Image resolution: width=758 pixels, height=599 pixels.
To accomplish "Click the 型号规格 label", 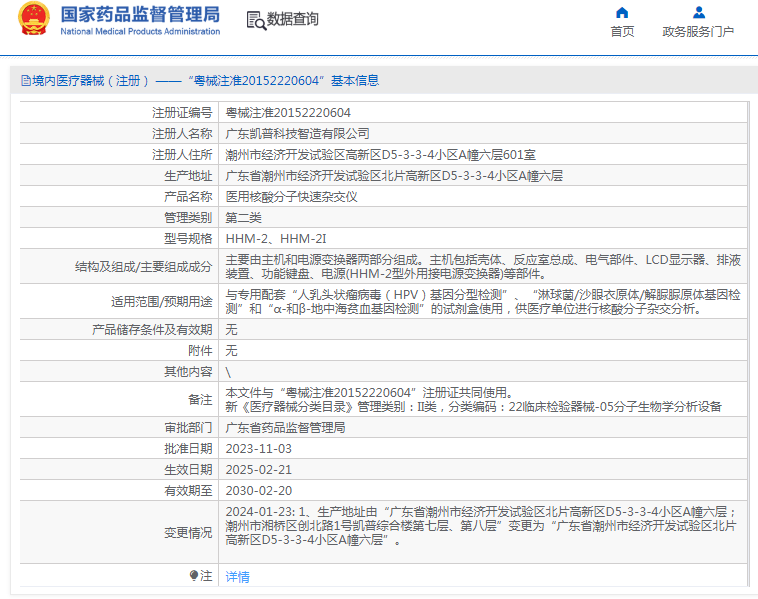I will point(188,239).
